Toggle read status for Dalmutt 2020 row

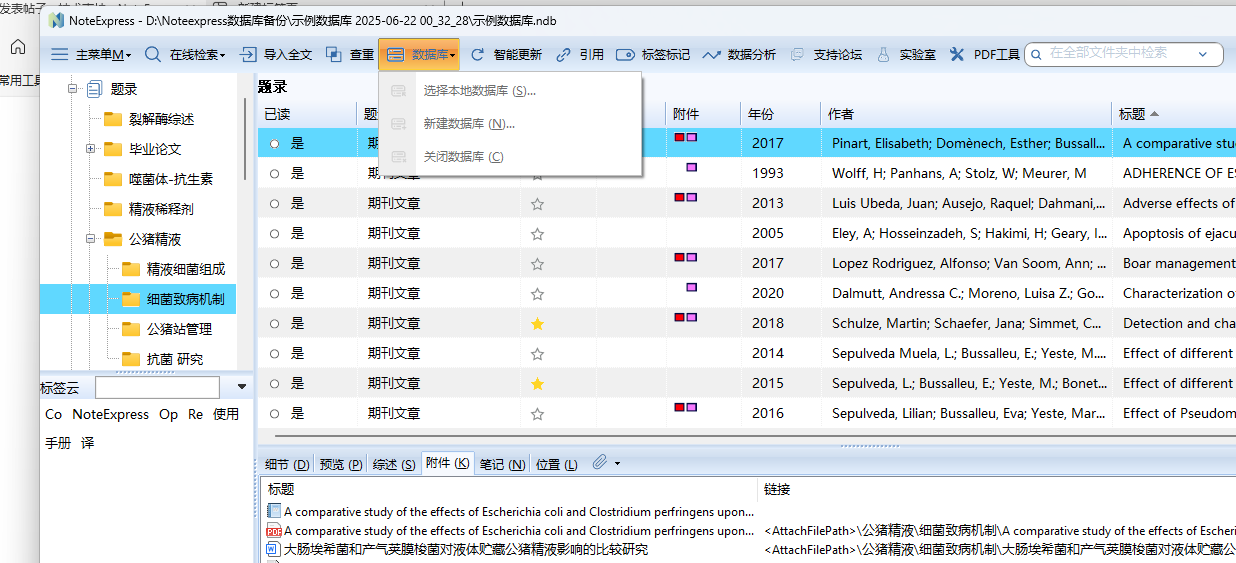tap(275, 294)
